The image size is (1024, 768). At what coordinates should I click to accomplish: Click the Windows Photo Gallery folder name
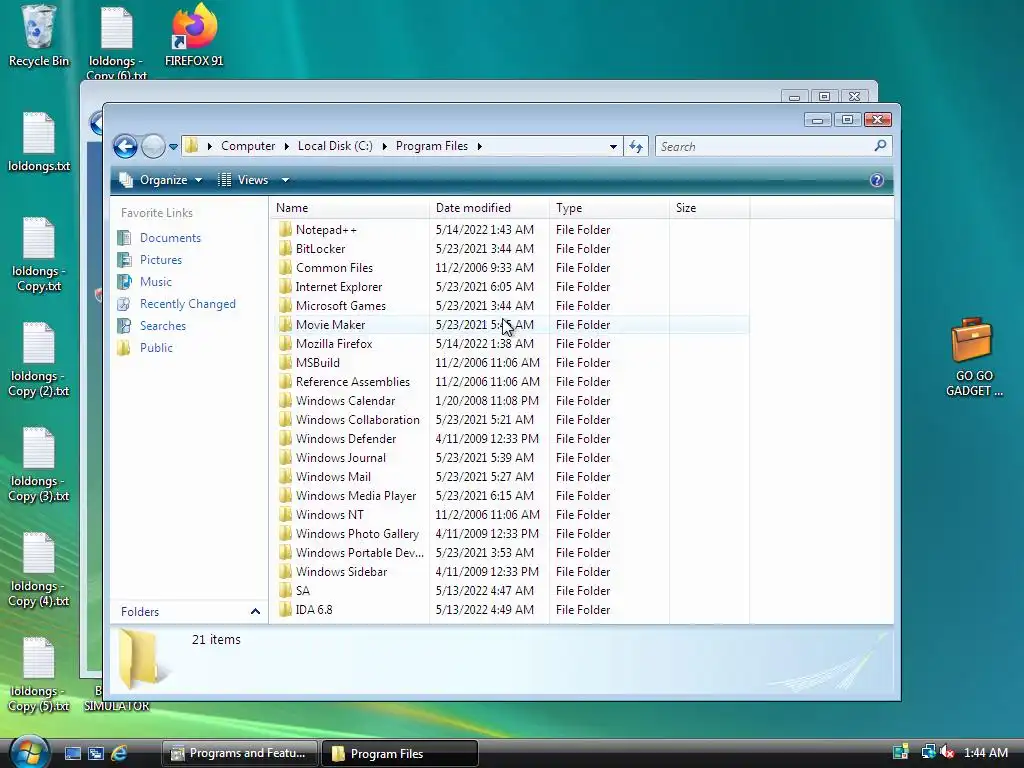coord(357,534)
